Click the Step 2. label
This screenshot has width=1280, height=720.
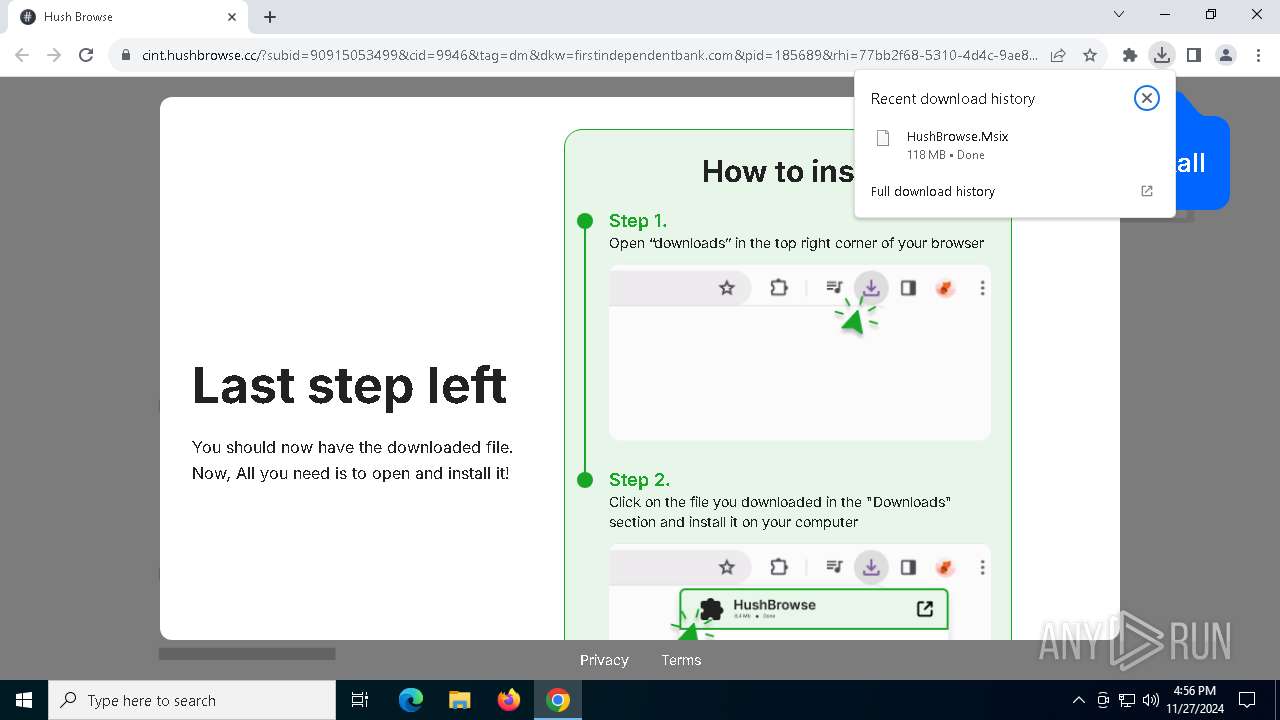coord(639,480)
